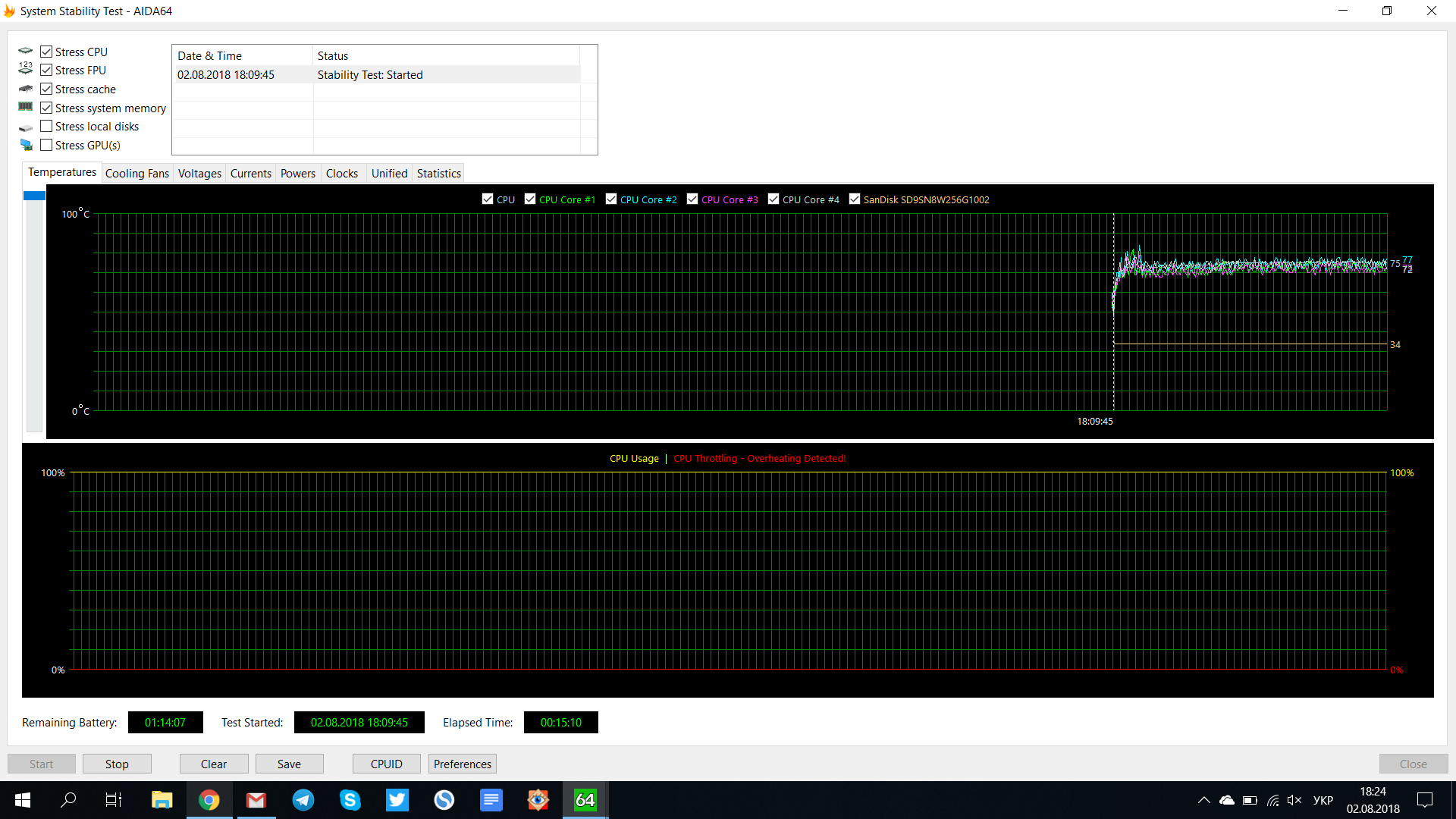The image size is (1456, 819).
Task: Click the blue vertical graph scale slider
Action: tap(34, 196)
